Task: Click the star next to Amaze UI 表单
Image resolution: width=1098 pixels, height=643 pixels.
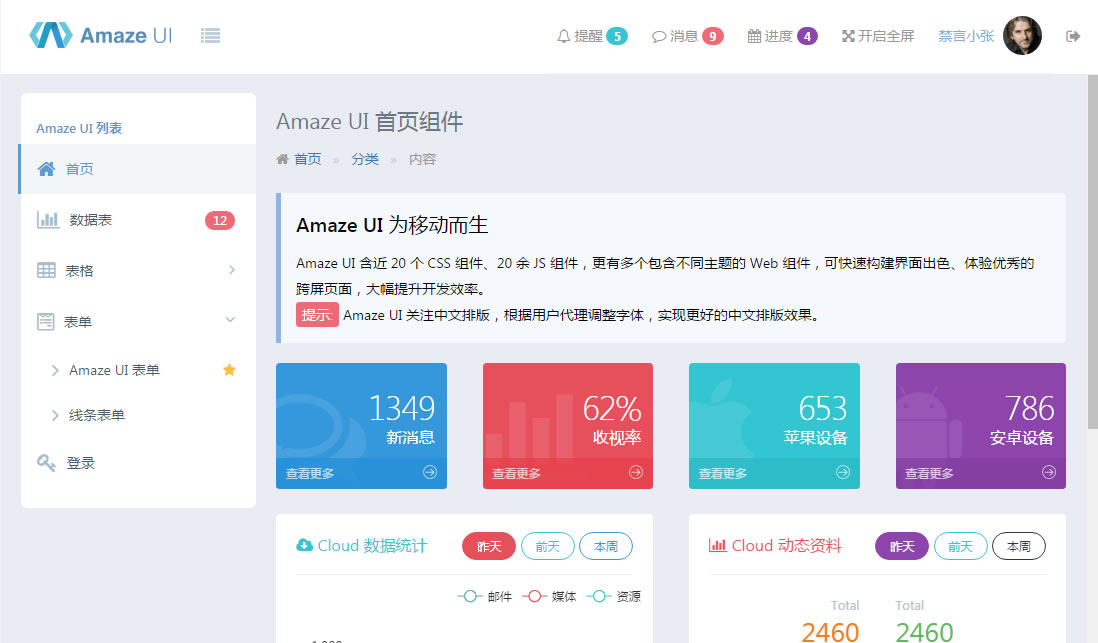Action: (x=229, y=370)
